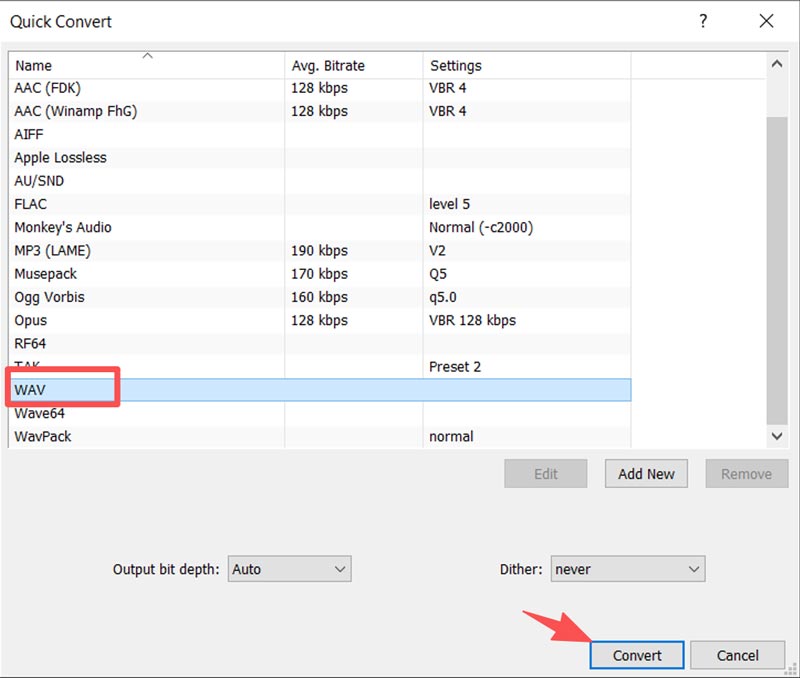Select the Musepack preset
Viewport: 800px width, 678px height.
[x=319, y=274]
